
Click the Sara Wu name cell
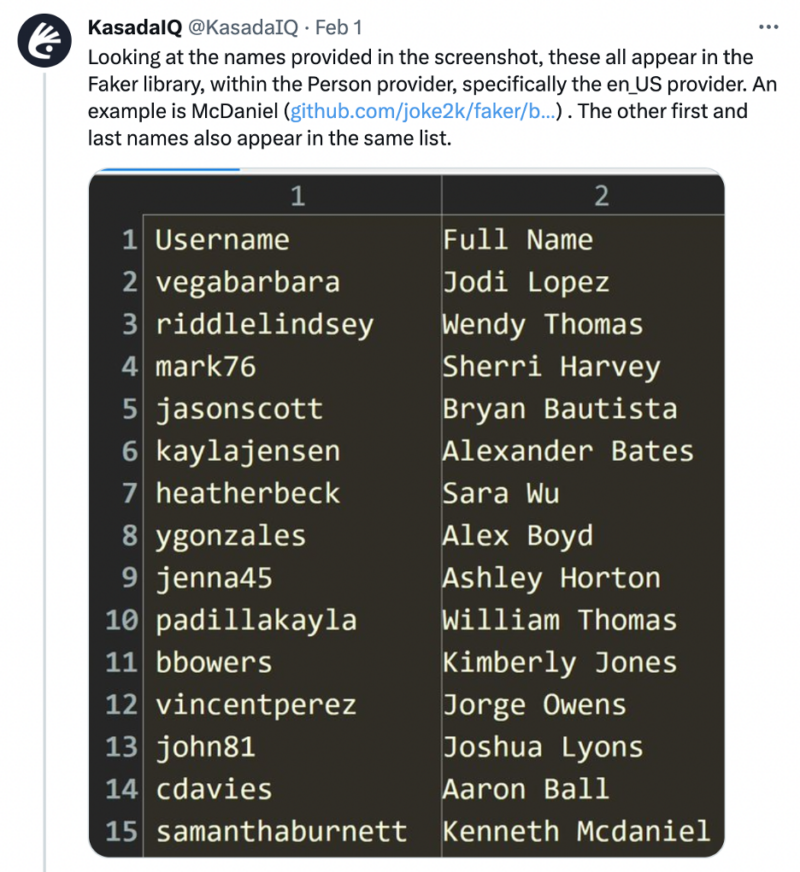501,493
